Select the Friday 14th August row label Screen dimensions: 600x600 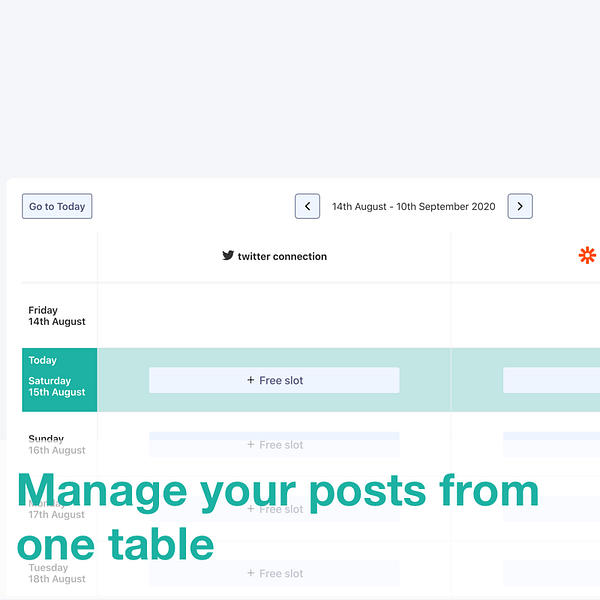click(57, 316)
